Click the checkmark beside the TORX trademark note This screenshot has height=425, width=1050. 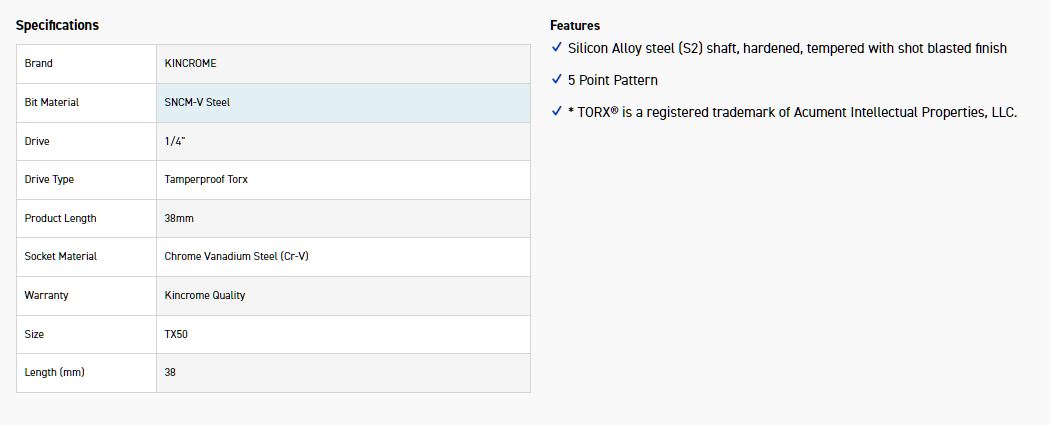(557, 112)
